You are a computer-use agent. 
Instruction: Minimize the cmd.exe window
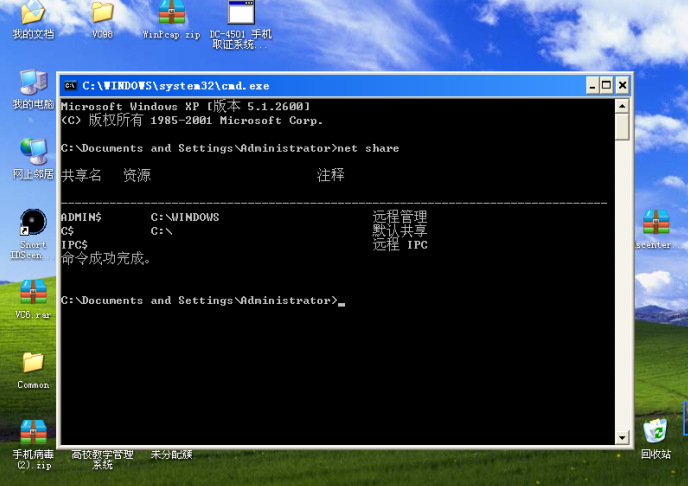591,86
